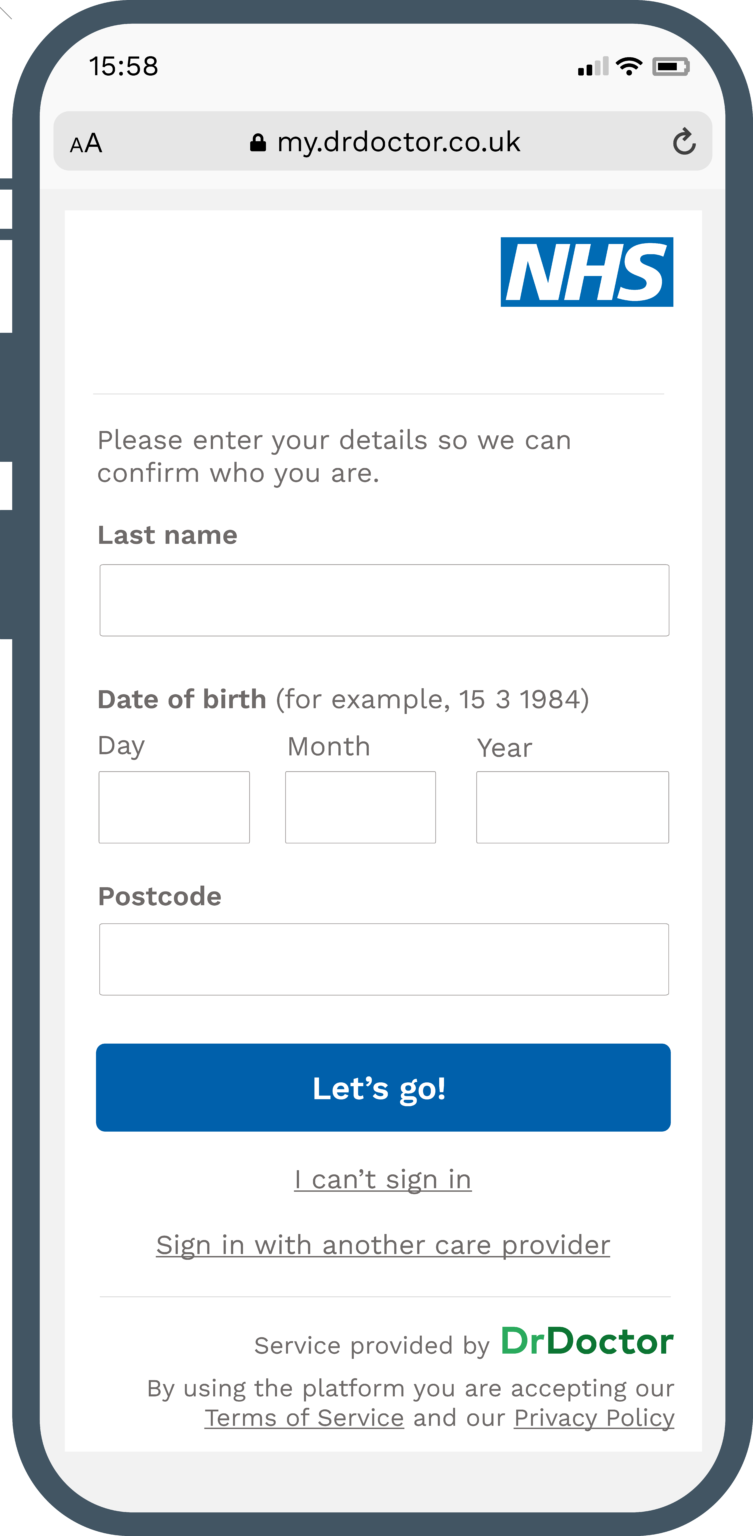Click the DrDoctor logo
The width and height of the screenshot is (753, 1536).
(x=587, y=1341)
